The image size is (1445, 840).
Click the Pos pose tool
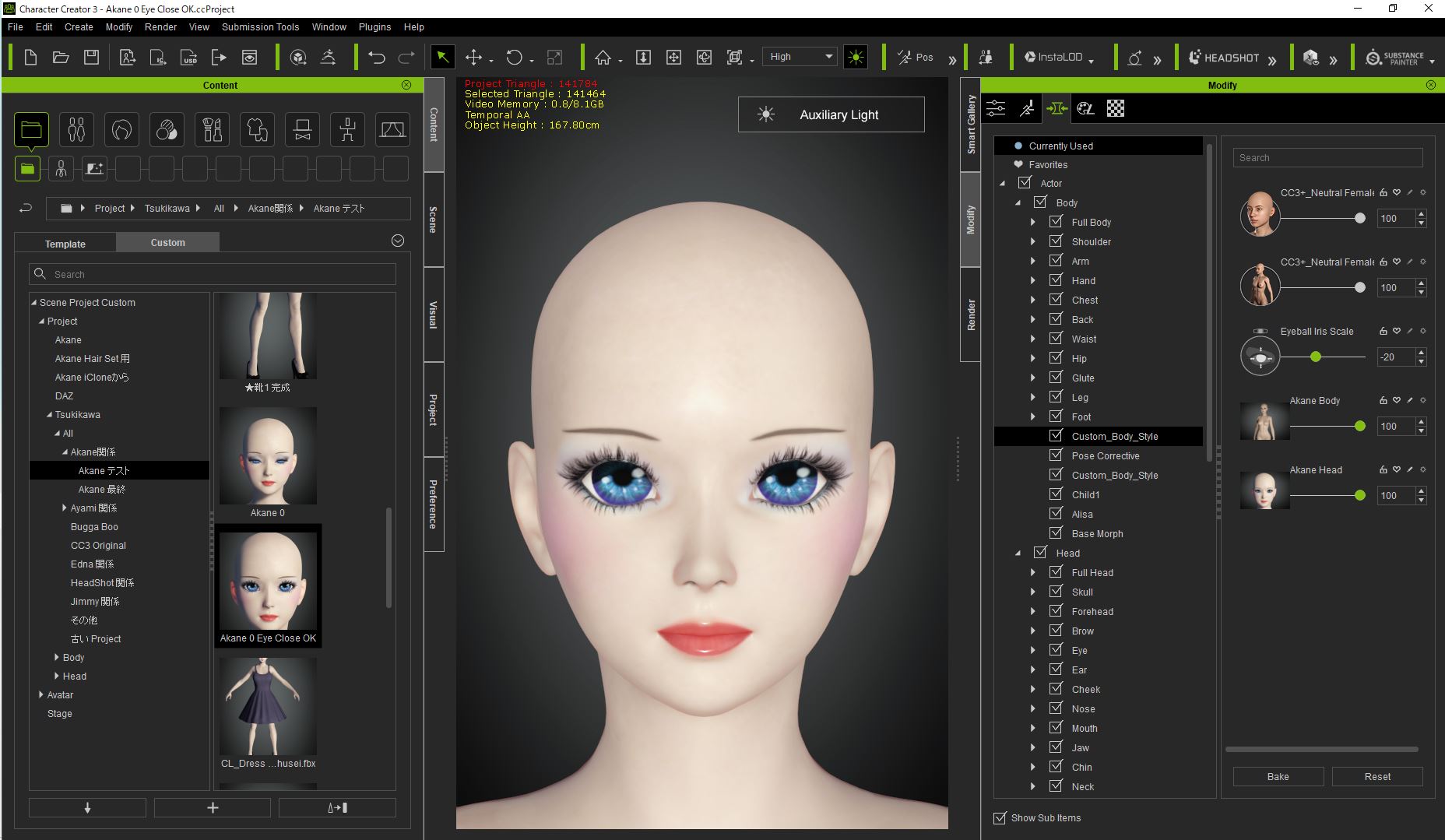point(915,57)
